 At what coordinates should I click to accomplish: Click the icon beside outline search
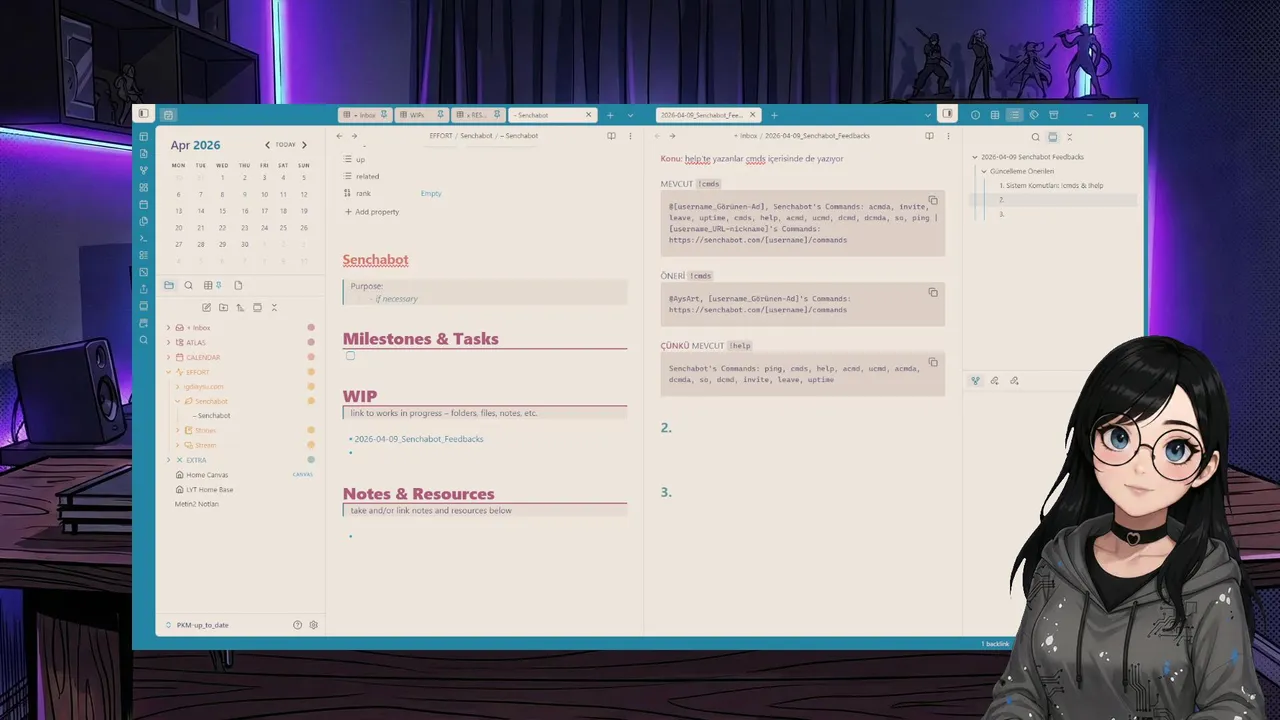(1052, 137)
